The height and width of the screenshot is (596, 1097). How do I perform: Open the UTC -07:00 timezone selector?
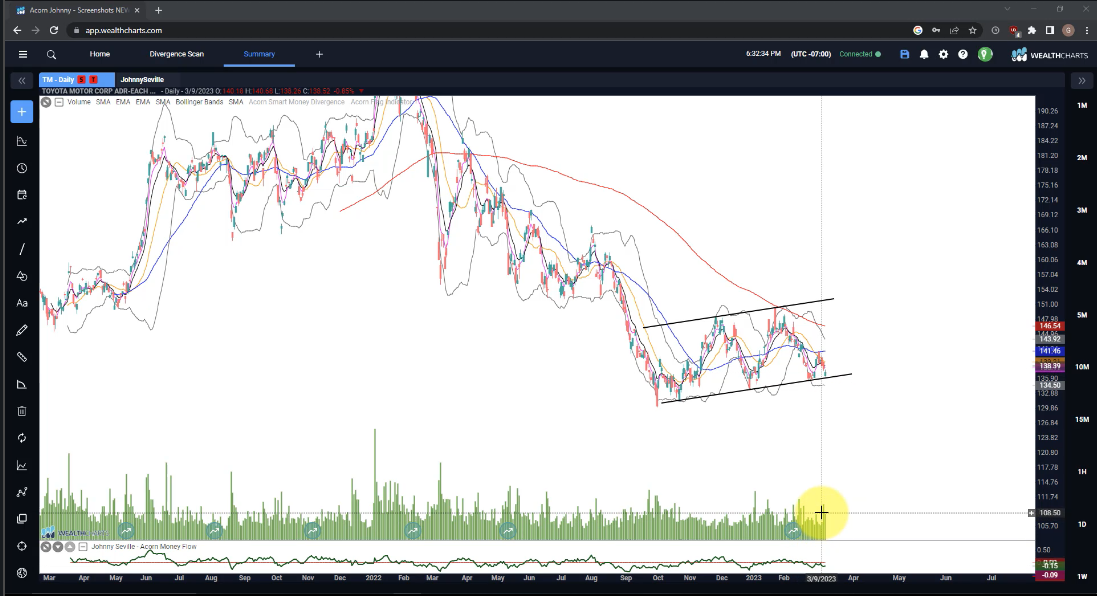(x=811, y=54)
